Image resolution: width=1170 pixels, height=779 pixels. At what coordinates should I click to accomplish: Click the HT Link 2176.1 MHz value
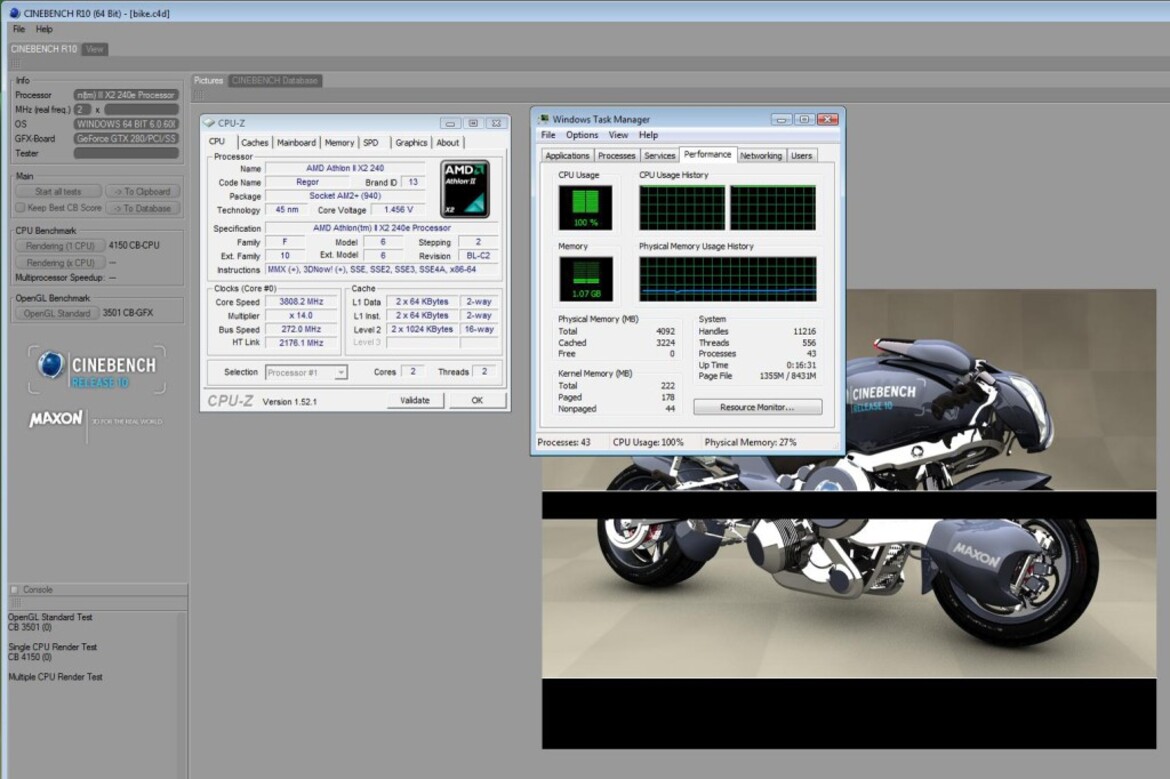coord(301,343)
